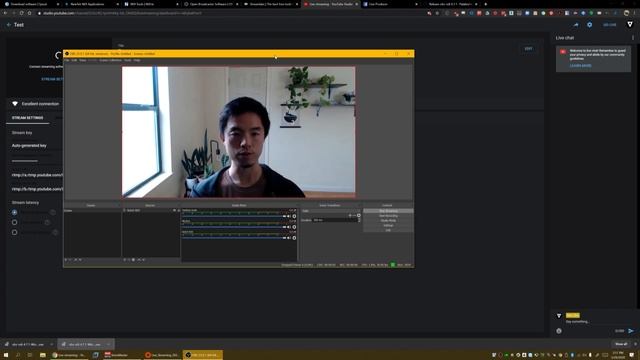
Task: Open the stream settings gear icon in header
Action: (589, 25)
